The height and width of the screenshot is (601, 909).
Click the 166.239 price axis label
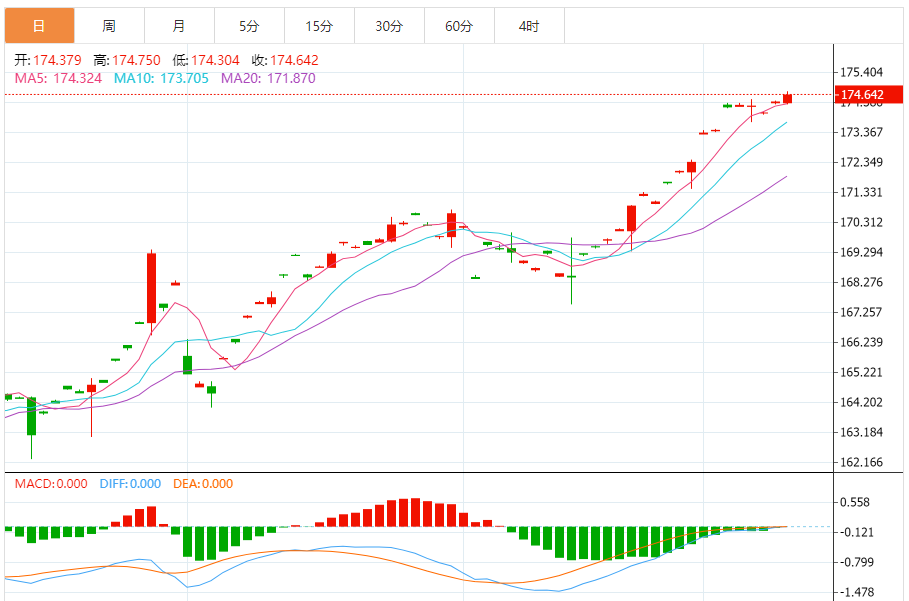pos(861,343)
